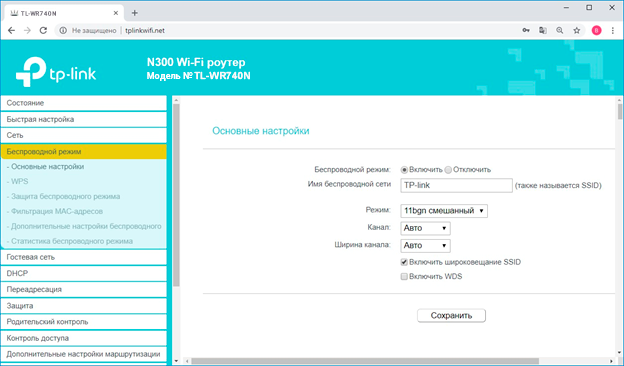Go to Защита беспроводного режима submenu
Image resolution: width=624 pixels, height=366 pixels.
tap(65, 197)
